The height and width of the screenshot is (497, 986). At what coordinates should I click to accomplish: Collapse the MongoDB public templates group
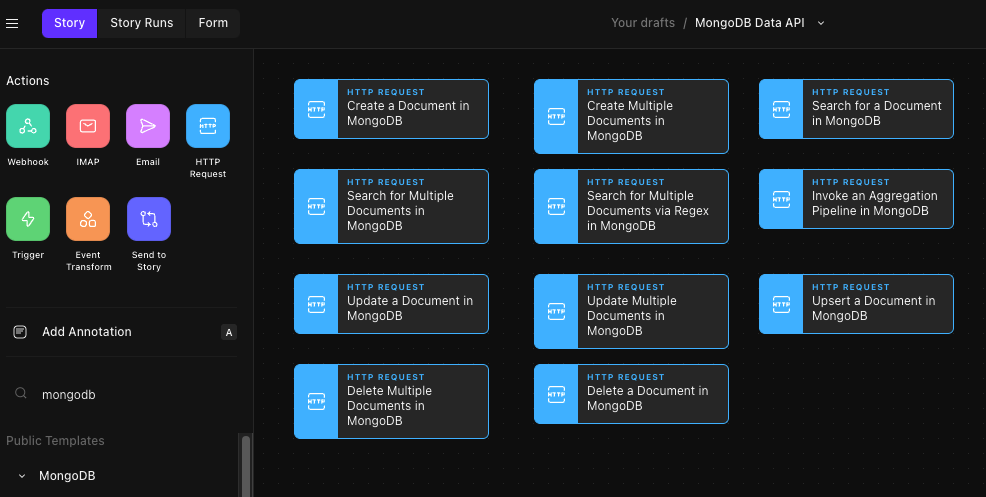(x=22, y=476)
